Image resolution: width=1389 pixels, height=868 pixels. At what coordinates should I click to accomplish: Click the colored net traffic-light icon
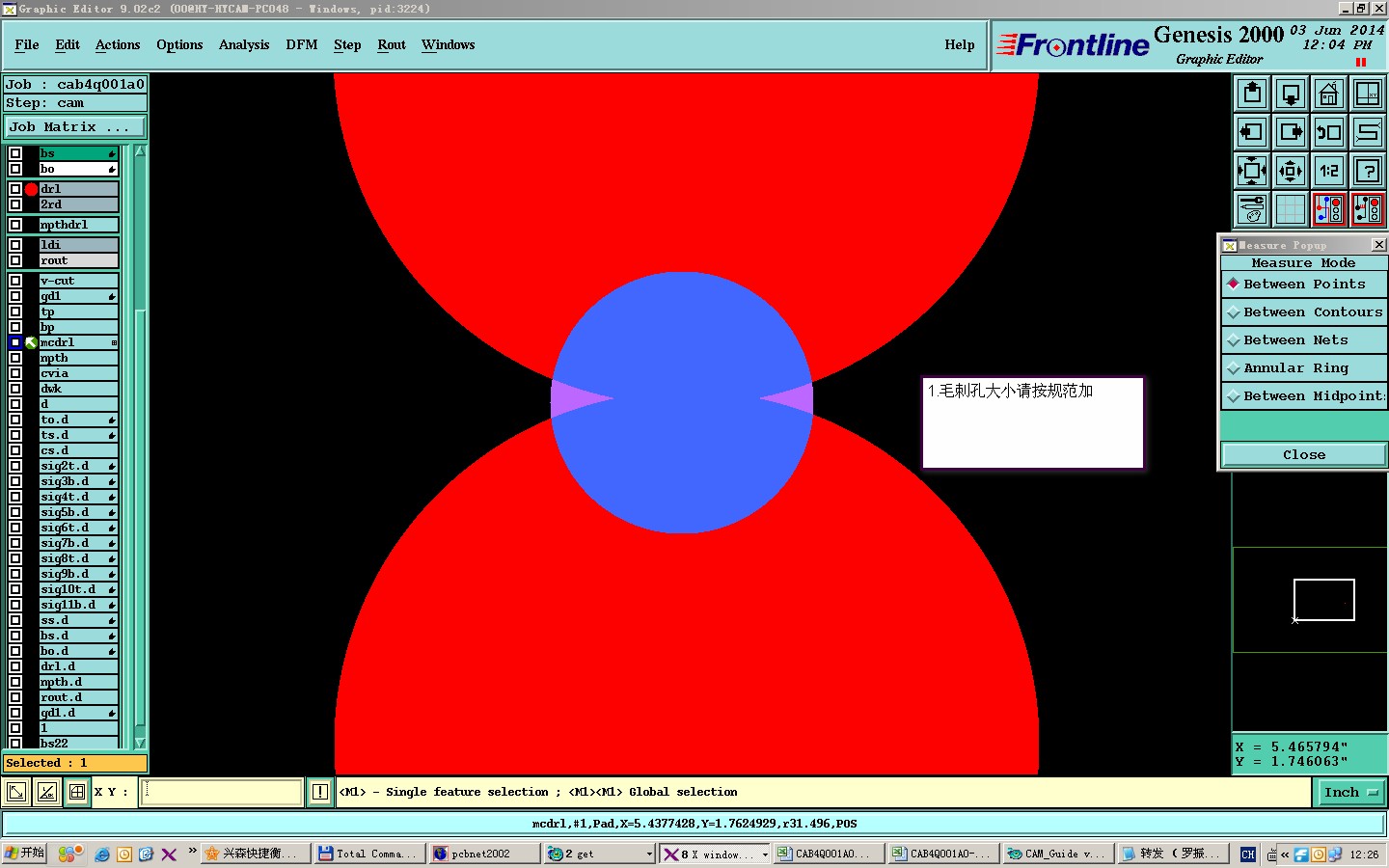tap(1329, 209)
